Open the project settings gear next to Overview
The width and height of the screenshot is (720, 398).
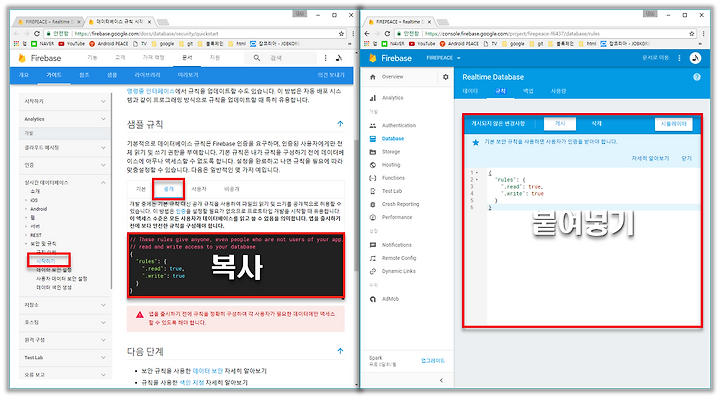[x=445, y=77]
